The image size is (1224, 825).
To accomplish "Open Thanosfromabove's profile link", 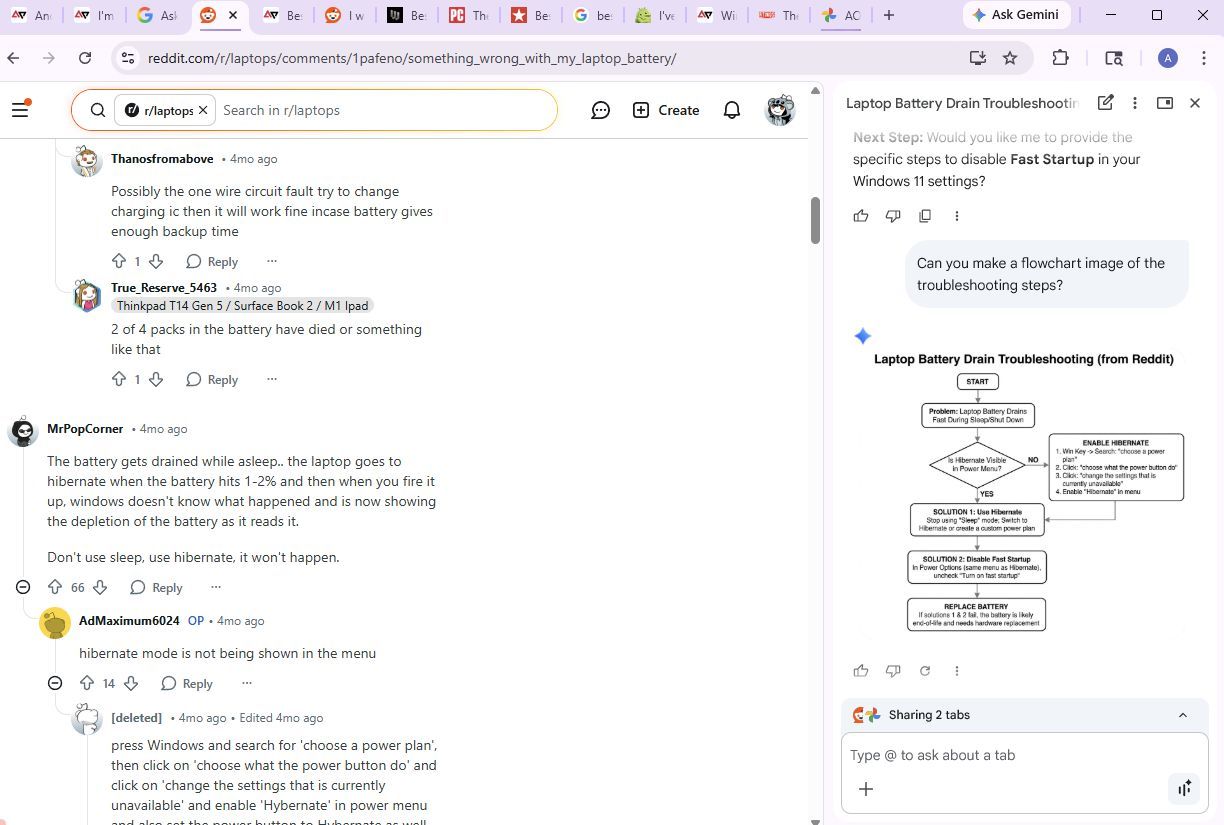I will [x=162, y=158].
